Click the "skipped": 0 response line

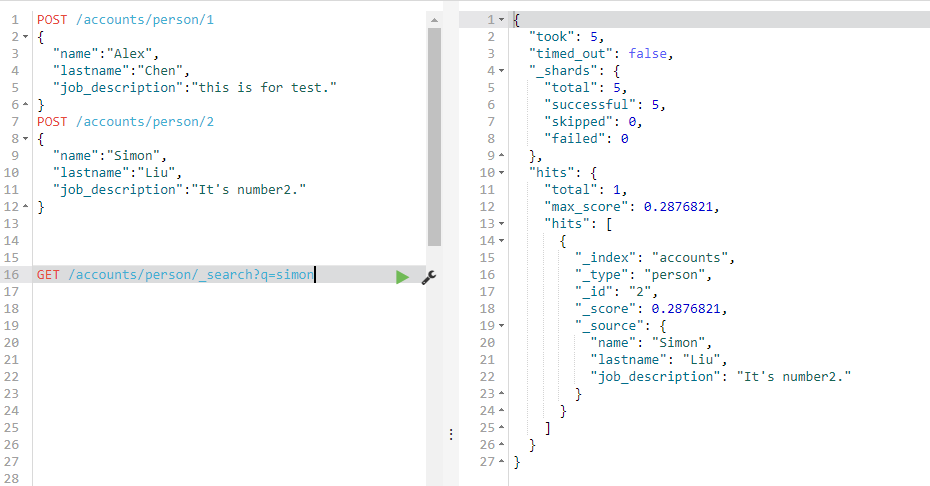click(x=594, y=122)
